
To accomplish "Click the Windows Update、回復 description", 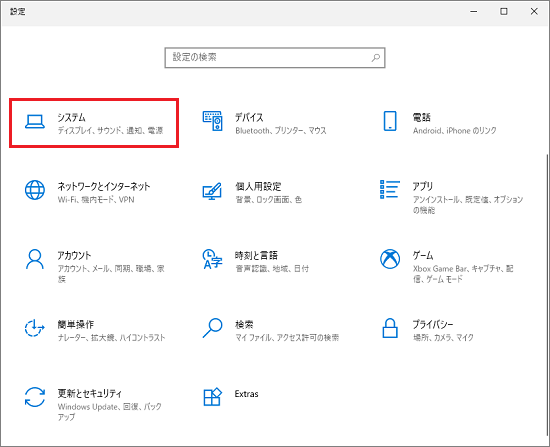I will [x=109, y=412].
